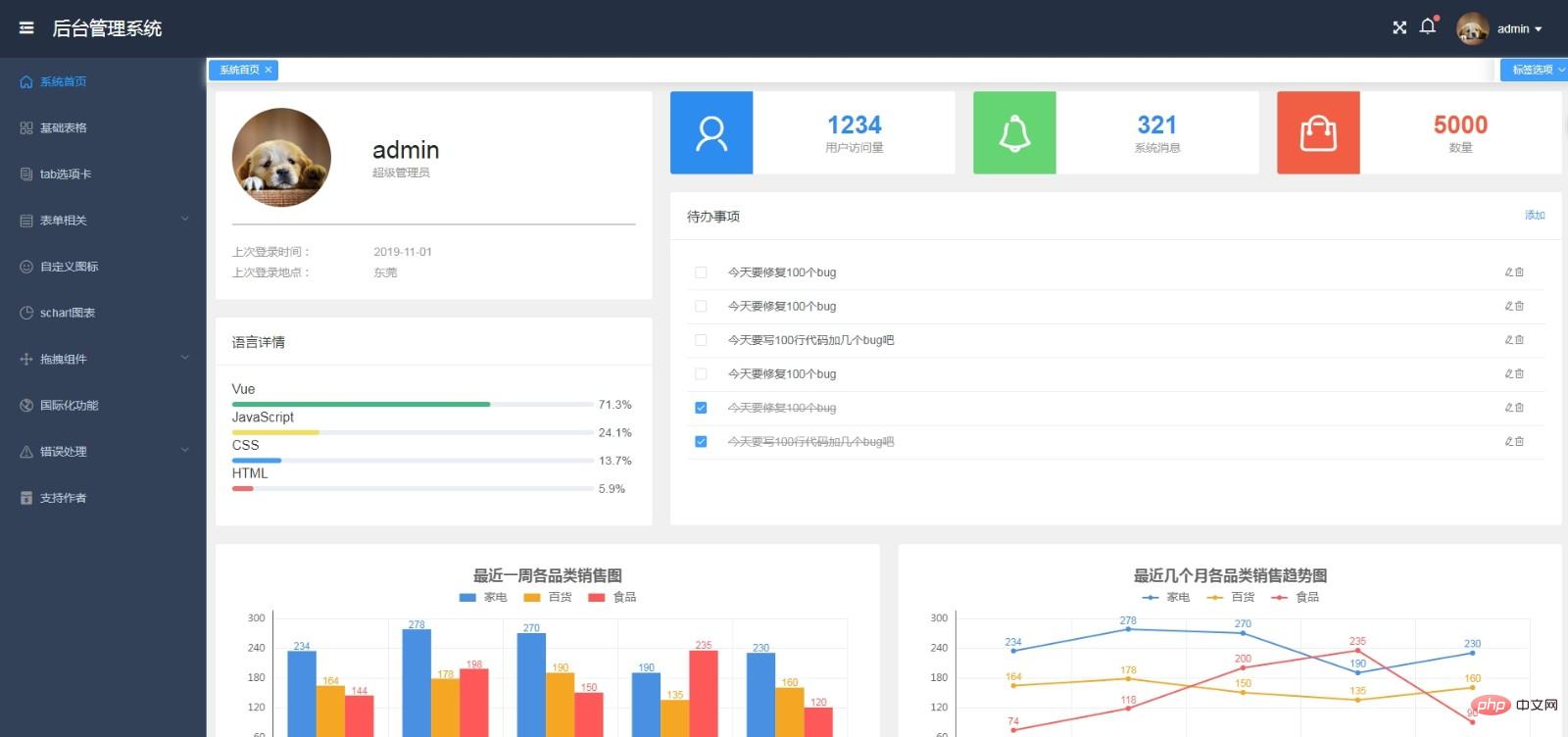Check the first 今天要修复100个bug checkbox

[701, 272]
